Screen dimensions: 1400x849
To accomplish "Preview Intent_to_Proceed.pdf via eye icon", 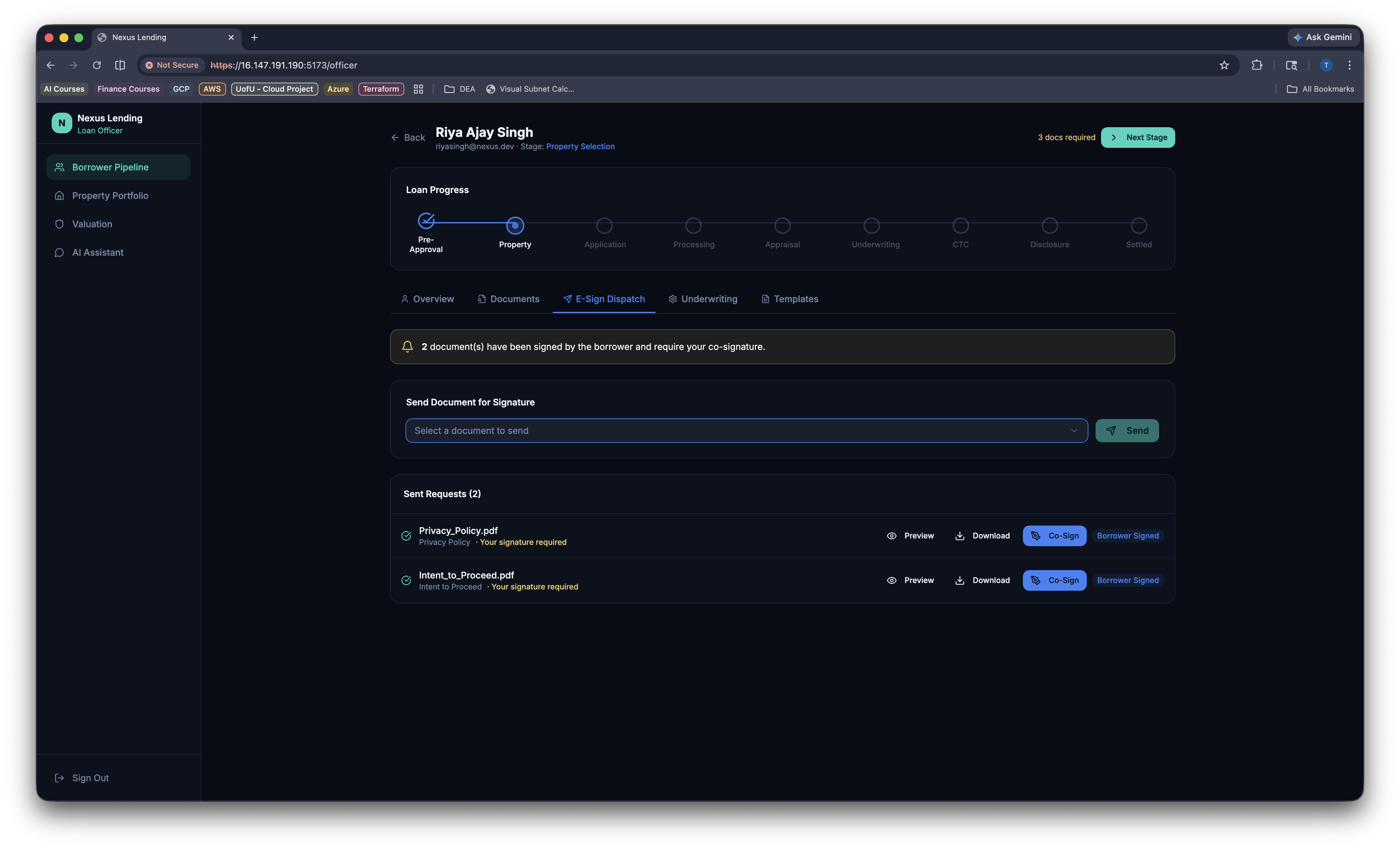I will coord(892,580).
